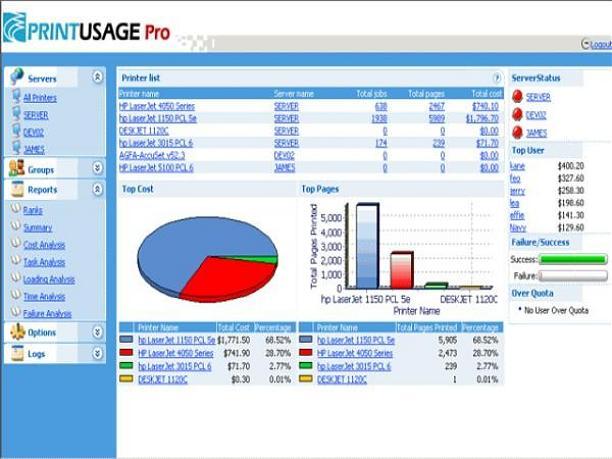Screen dimensions: 612x459
Task: Open server DEV02 in AGFA-AccuSet row
Action: coord(284,155)
